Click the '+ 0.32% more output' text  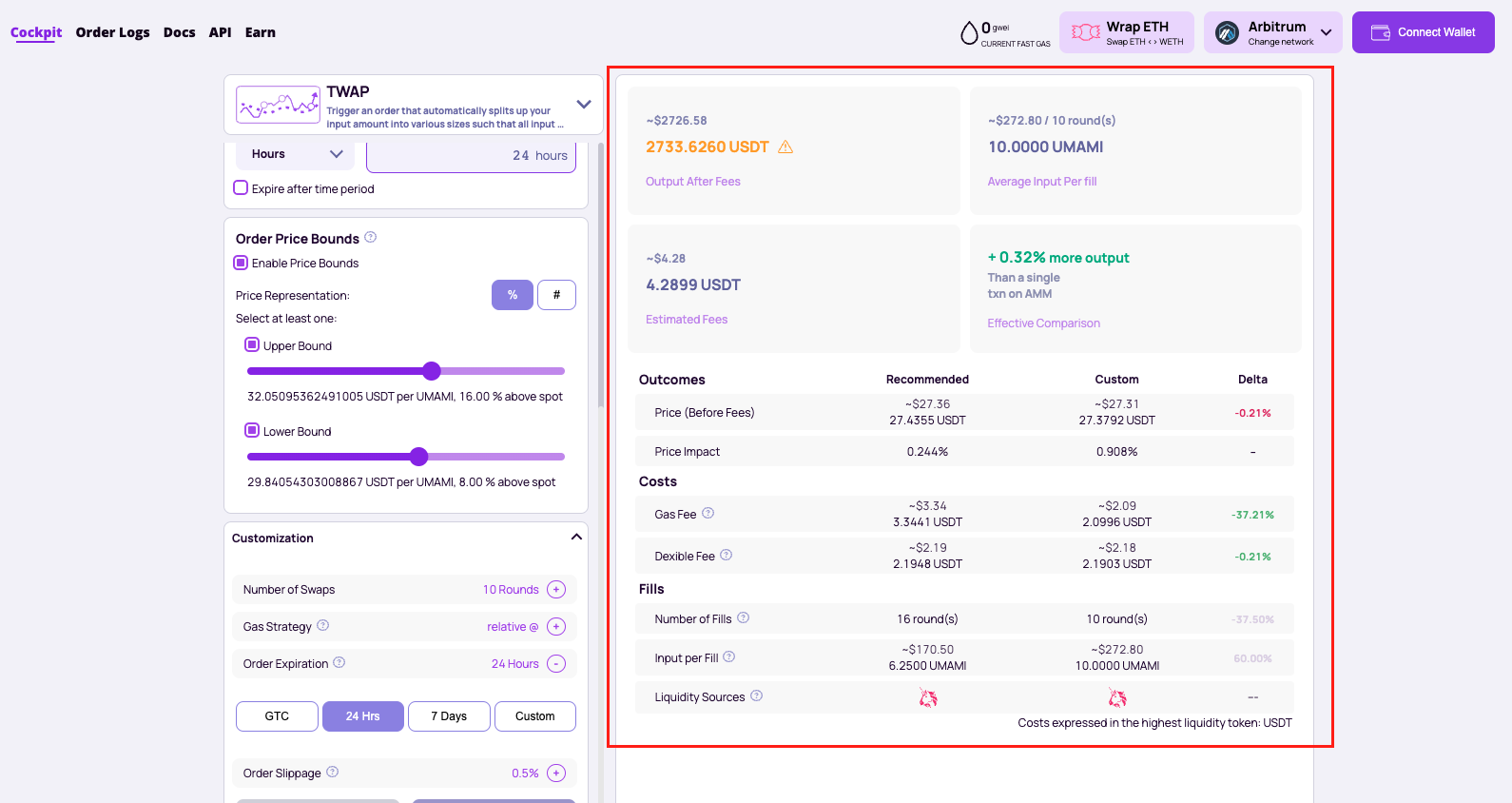(1058, 258)
